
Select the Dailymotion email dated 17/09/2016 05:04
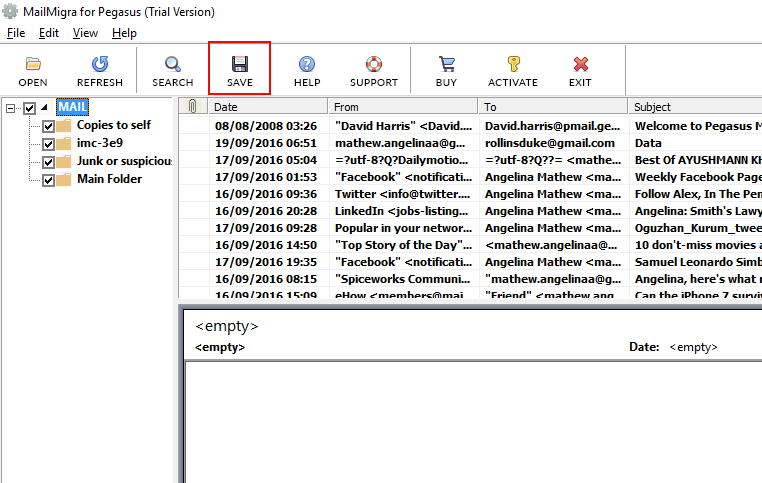(x=470, y=160)
